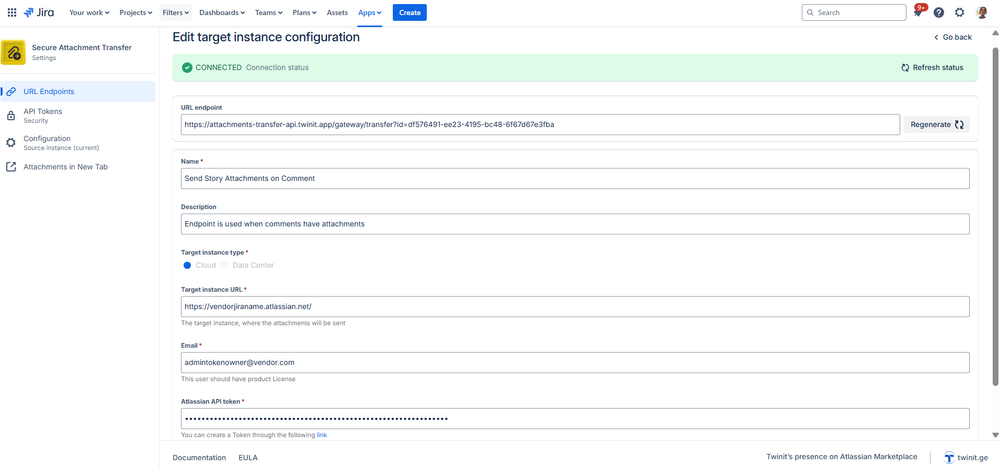
Task: Open the user profile avatar
Action: coord(981,12)
